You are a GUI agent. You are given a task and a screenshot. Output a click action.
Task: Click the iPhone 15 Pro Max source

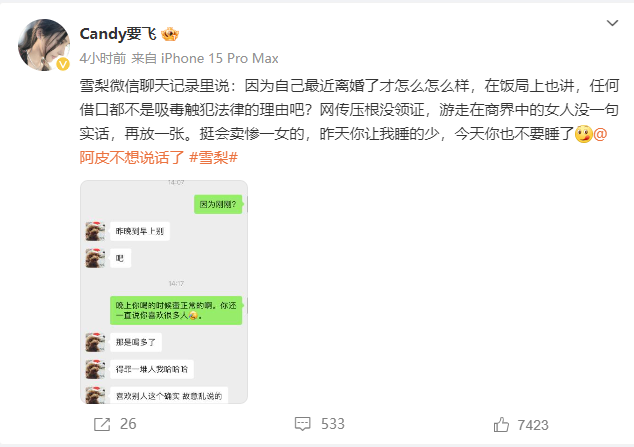[x=220, y=59]
